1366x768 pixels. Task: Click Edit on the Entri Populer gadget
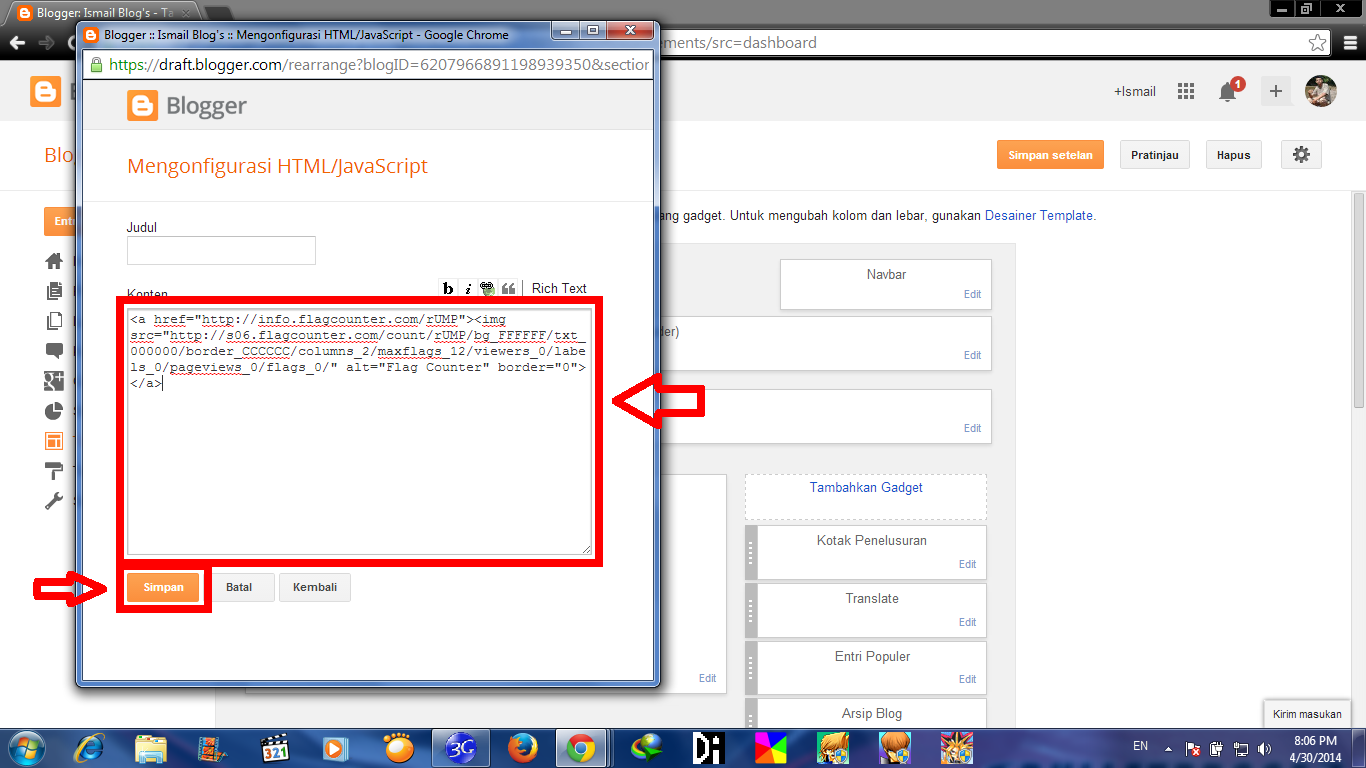967,679
